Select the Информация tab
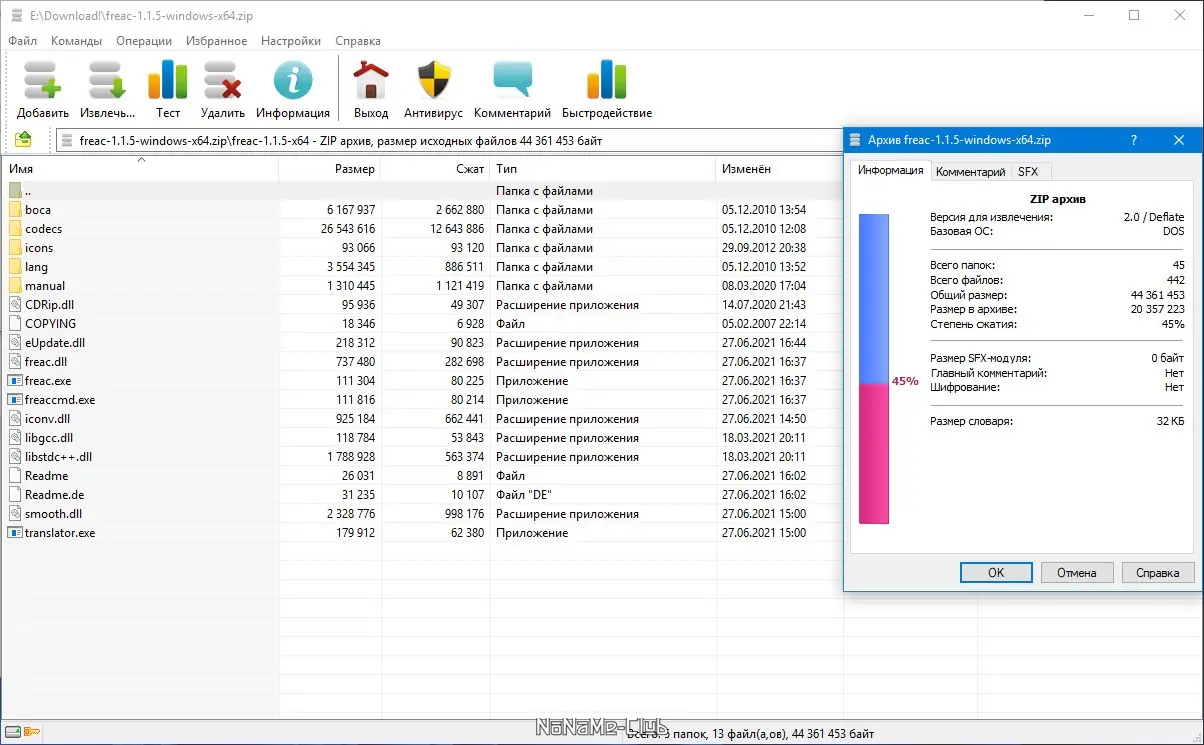 [x=890, y=170]
